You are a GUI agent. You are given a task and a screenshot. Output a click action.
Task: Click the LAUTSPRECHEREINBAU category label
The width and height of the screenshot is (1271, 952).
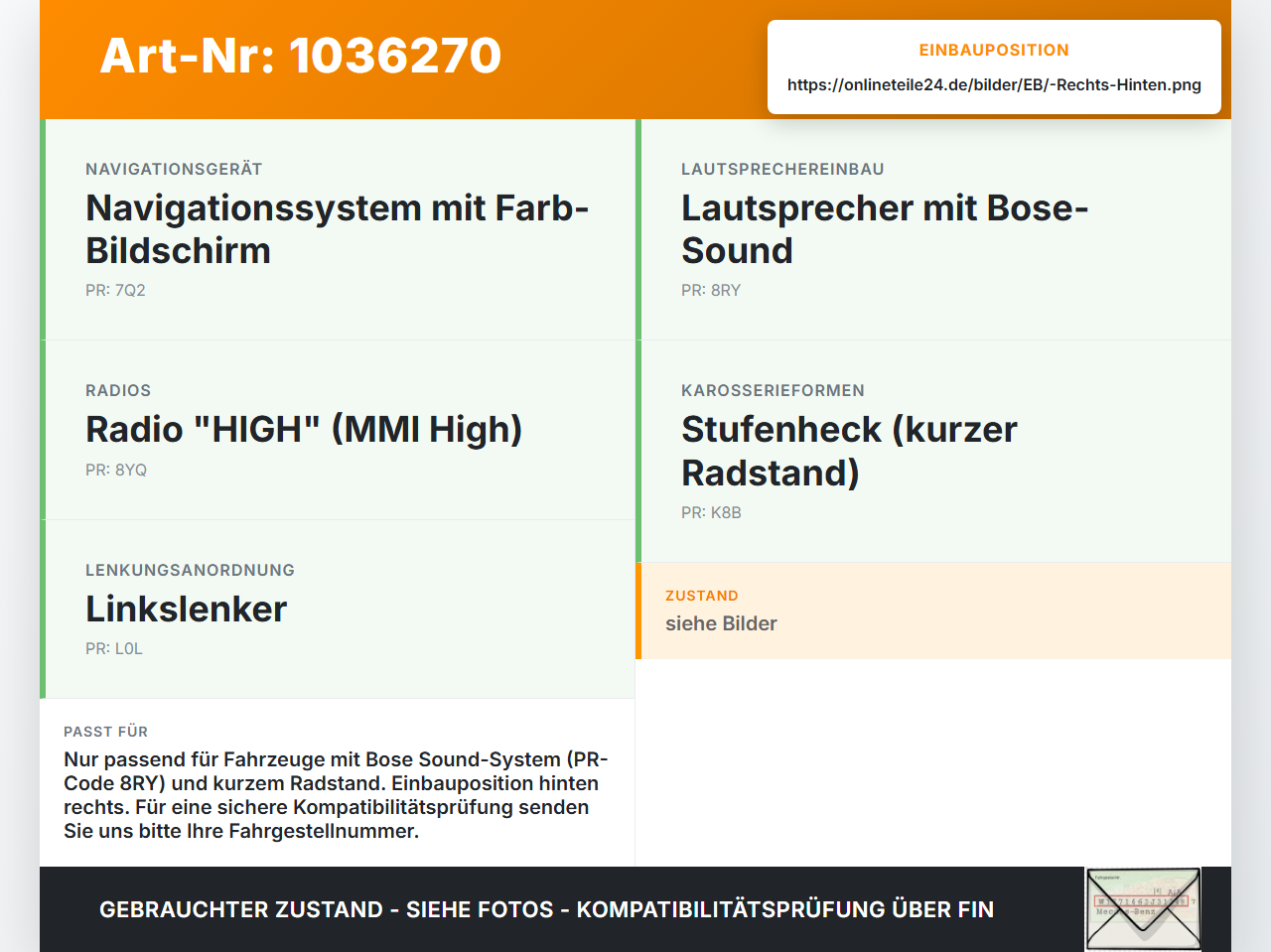coord(782,169)
